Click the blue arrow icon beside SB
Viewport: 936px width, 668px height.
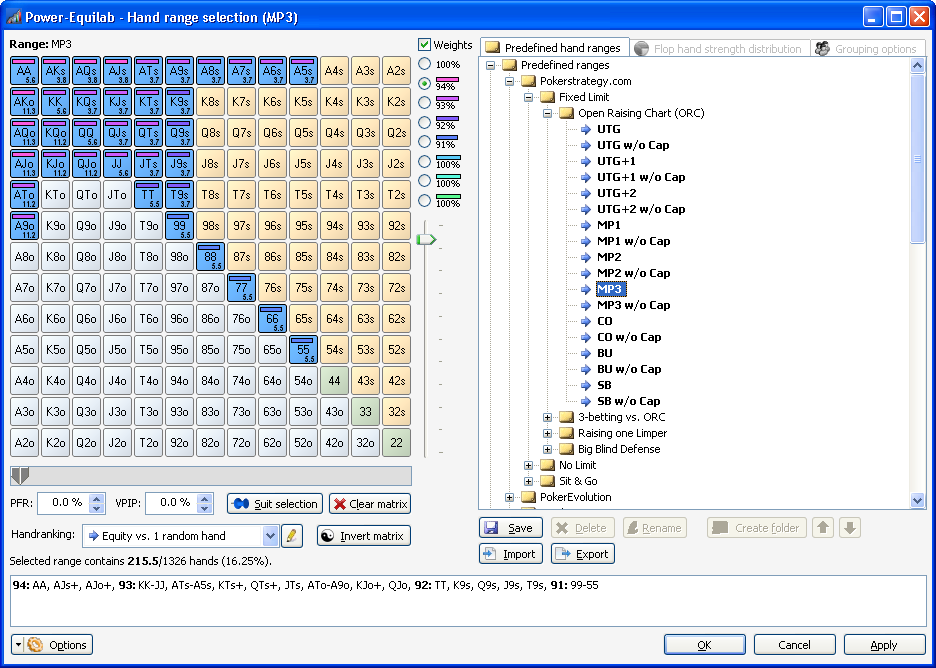(x=586, y=385)
